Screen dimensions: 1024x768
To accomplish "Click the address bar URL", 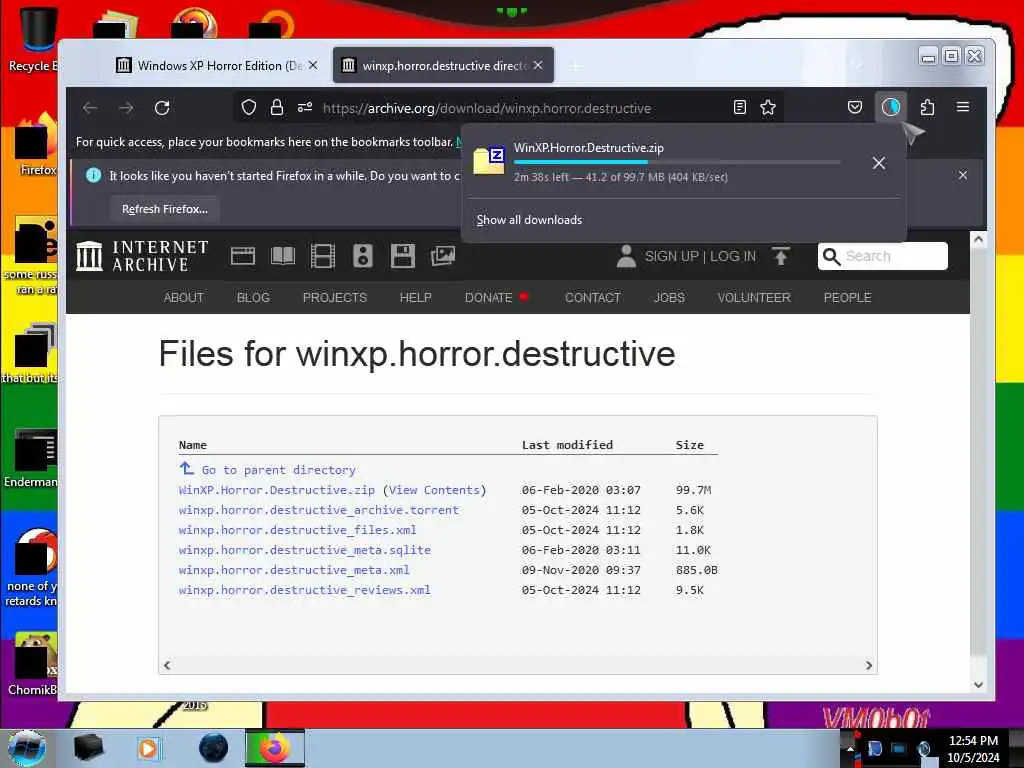I will 487,108.
